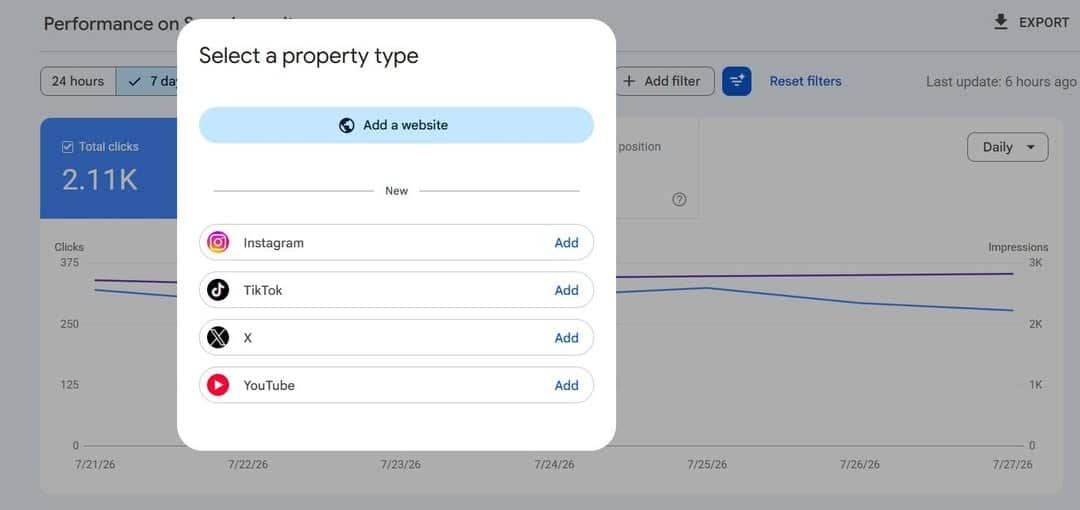The image size is (1080, 510).
Task: Click the Add filter button
Action: pos(665,81)
